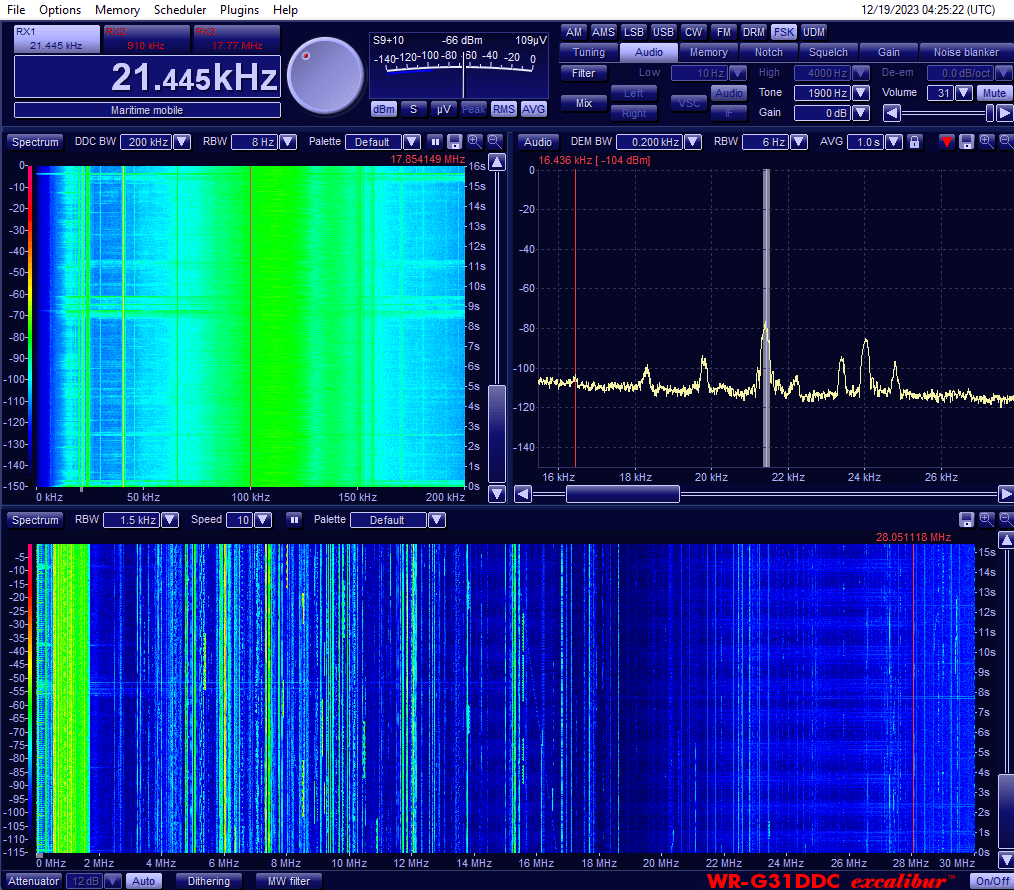Switch to the Notch tab
This screenshot has width=1014, height=890.
(768, 52)
